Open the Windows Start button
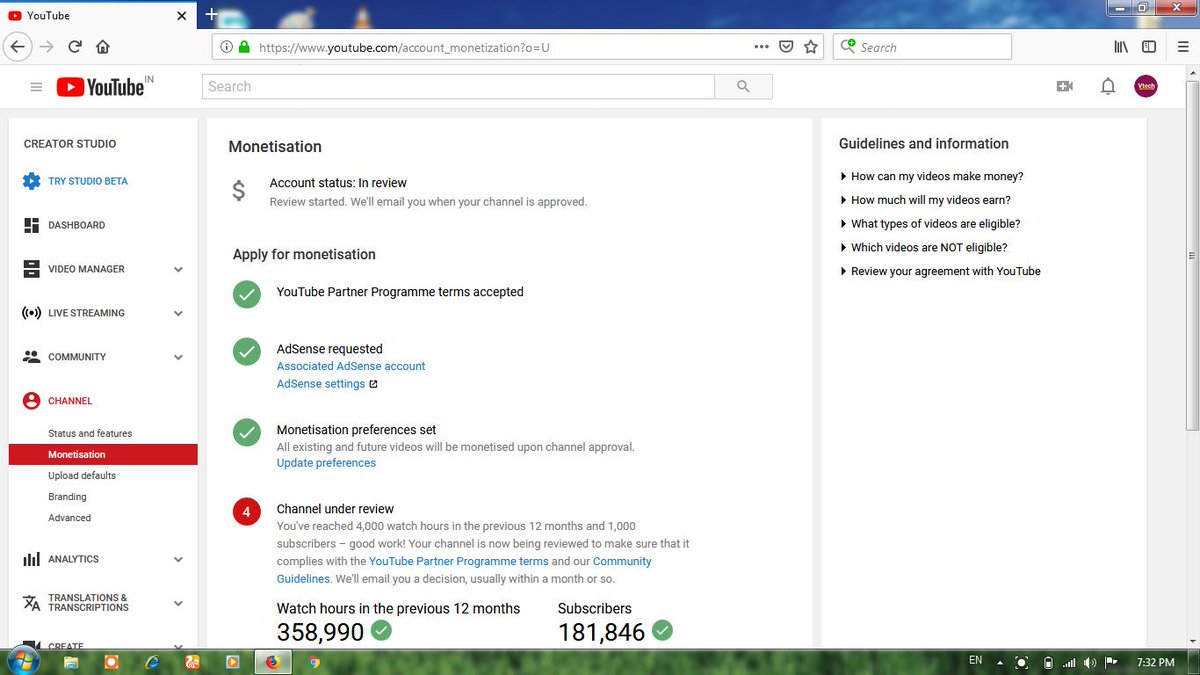Screen dimensions: 1200x675 22,661
